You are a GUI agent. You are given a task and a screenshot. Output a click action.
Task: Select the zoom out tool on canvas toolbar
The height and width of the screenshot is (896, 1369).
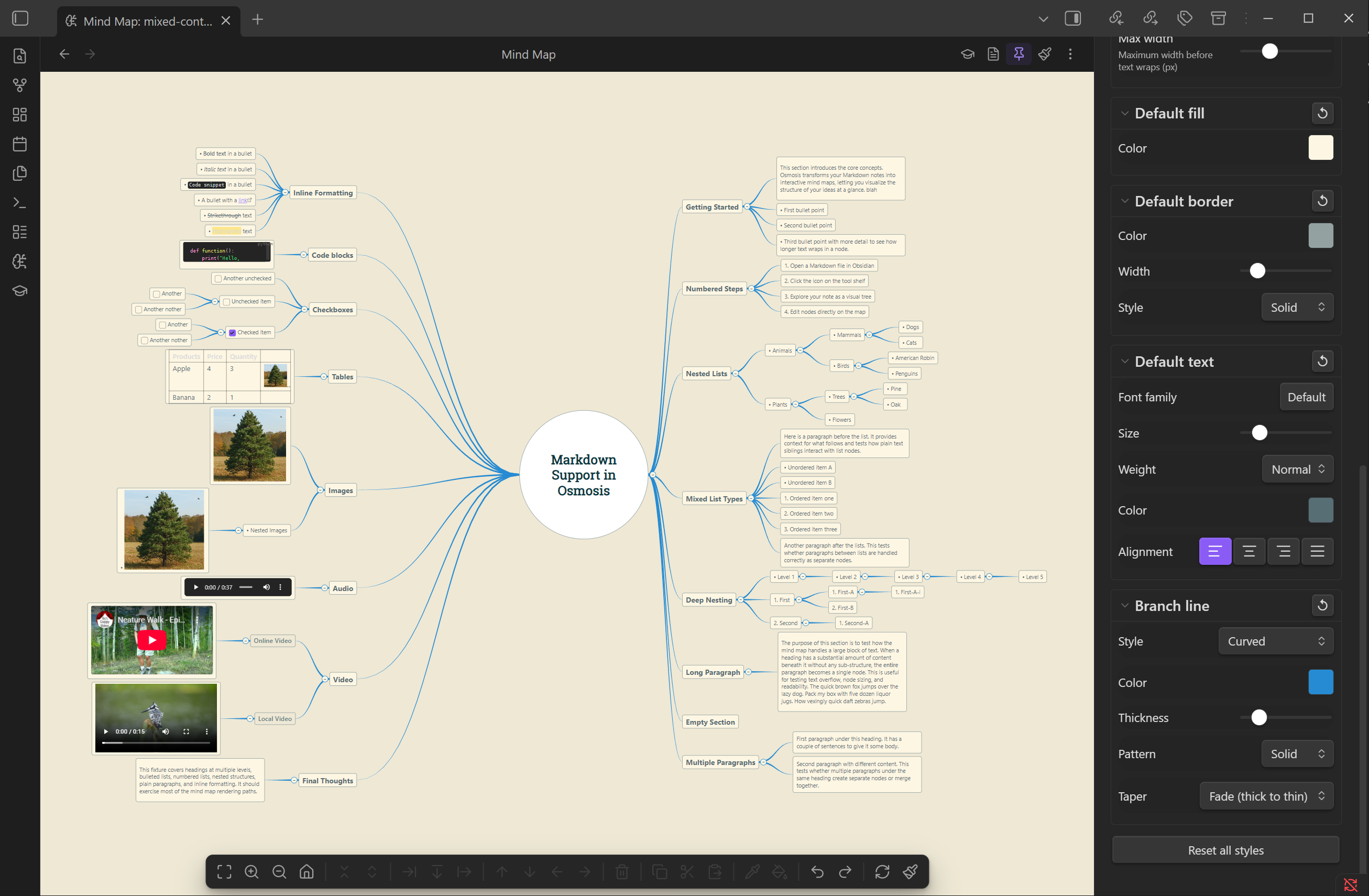point(279,871)
